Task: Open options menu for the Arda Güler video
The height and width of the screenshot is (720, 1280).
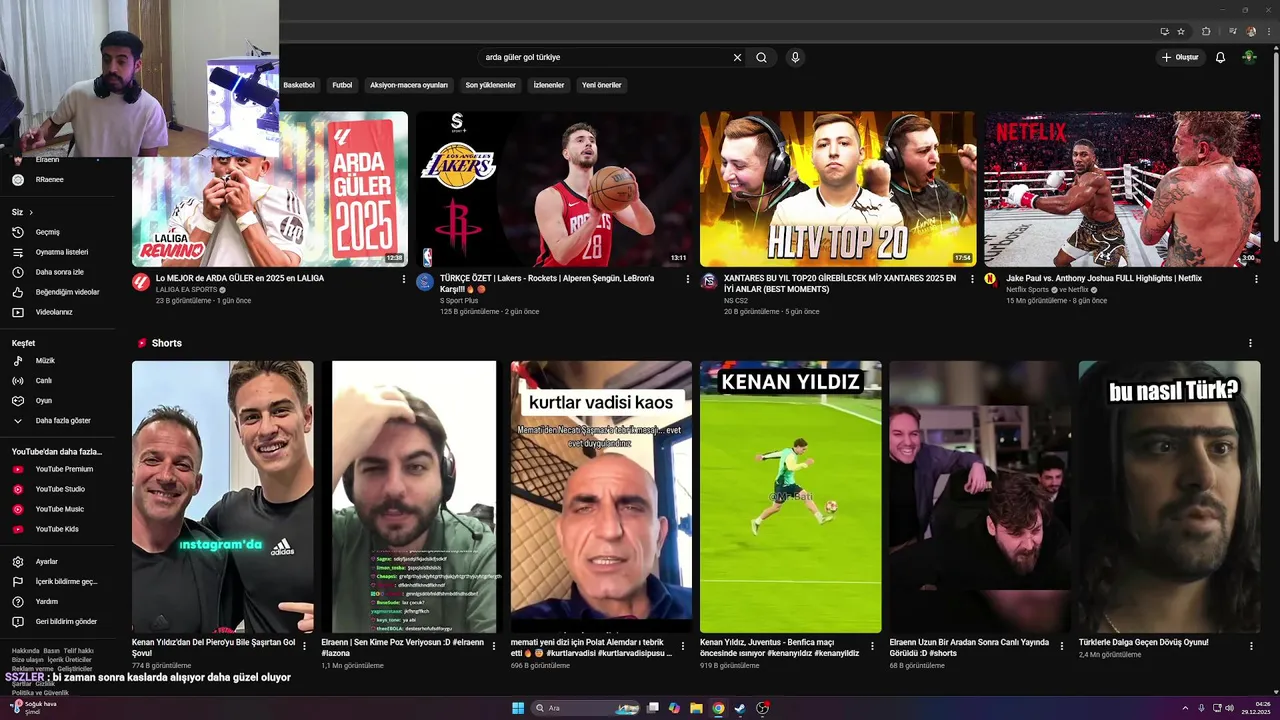Action: click(404, 279)
